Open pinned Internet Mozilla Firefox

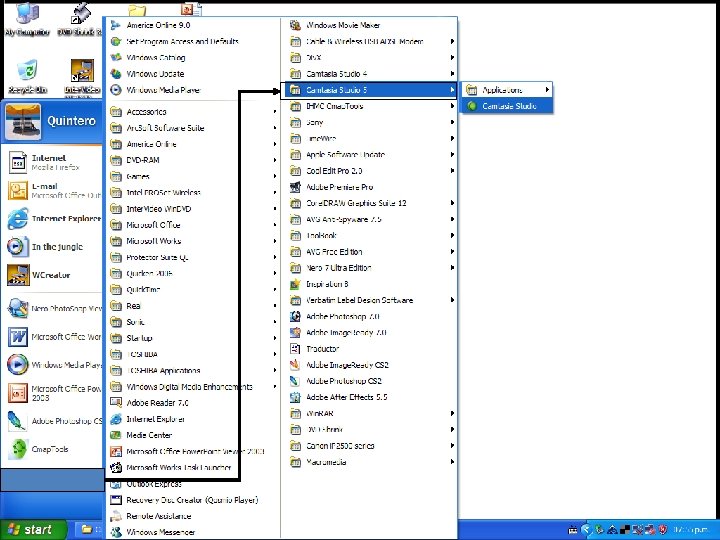[51, 163]
